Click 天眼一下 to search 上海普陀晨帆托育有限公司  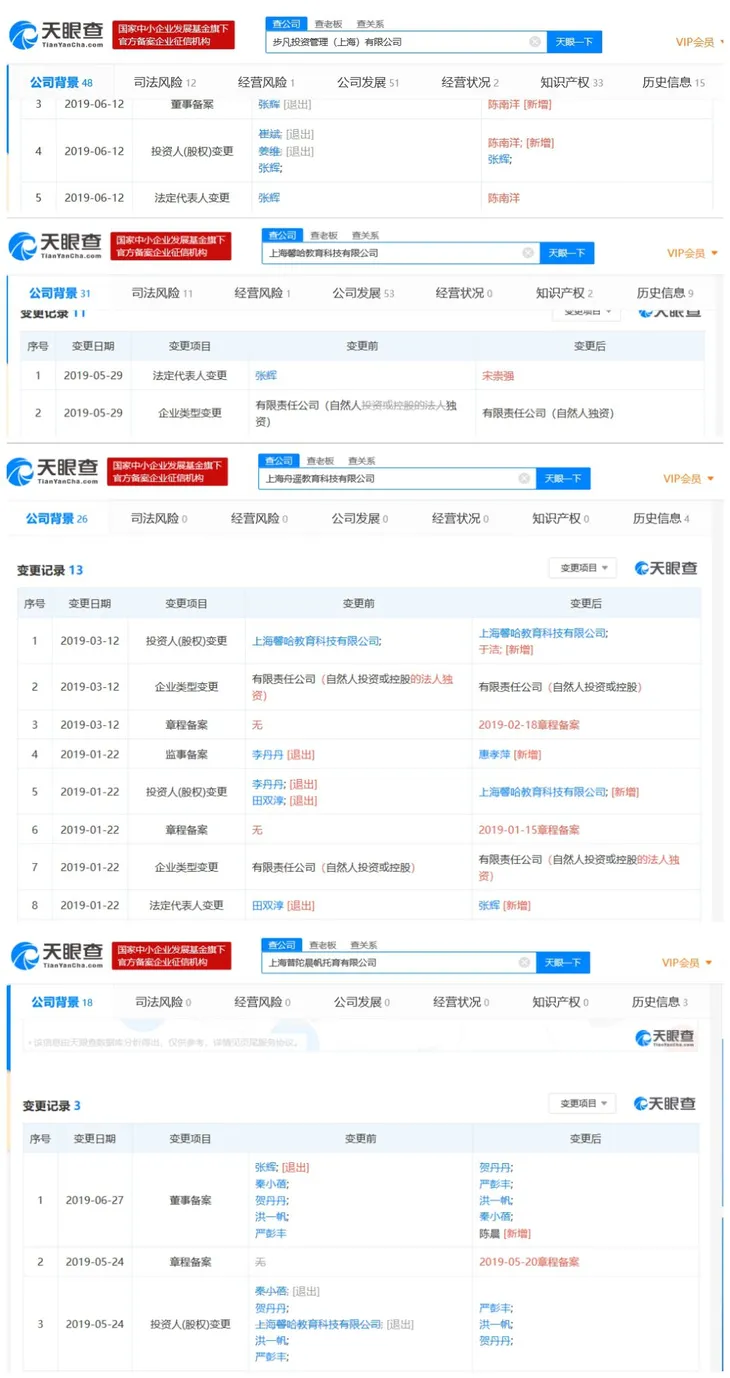[x=564, y=963]
